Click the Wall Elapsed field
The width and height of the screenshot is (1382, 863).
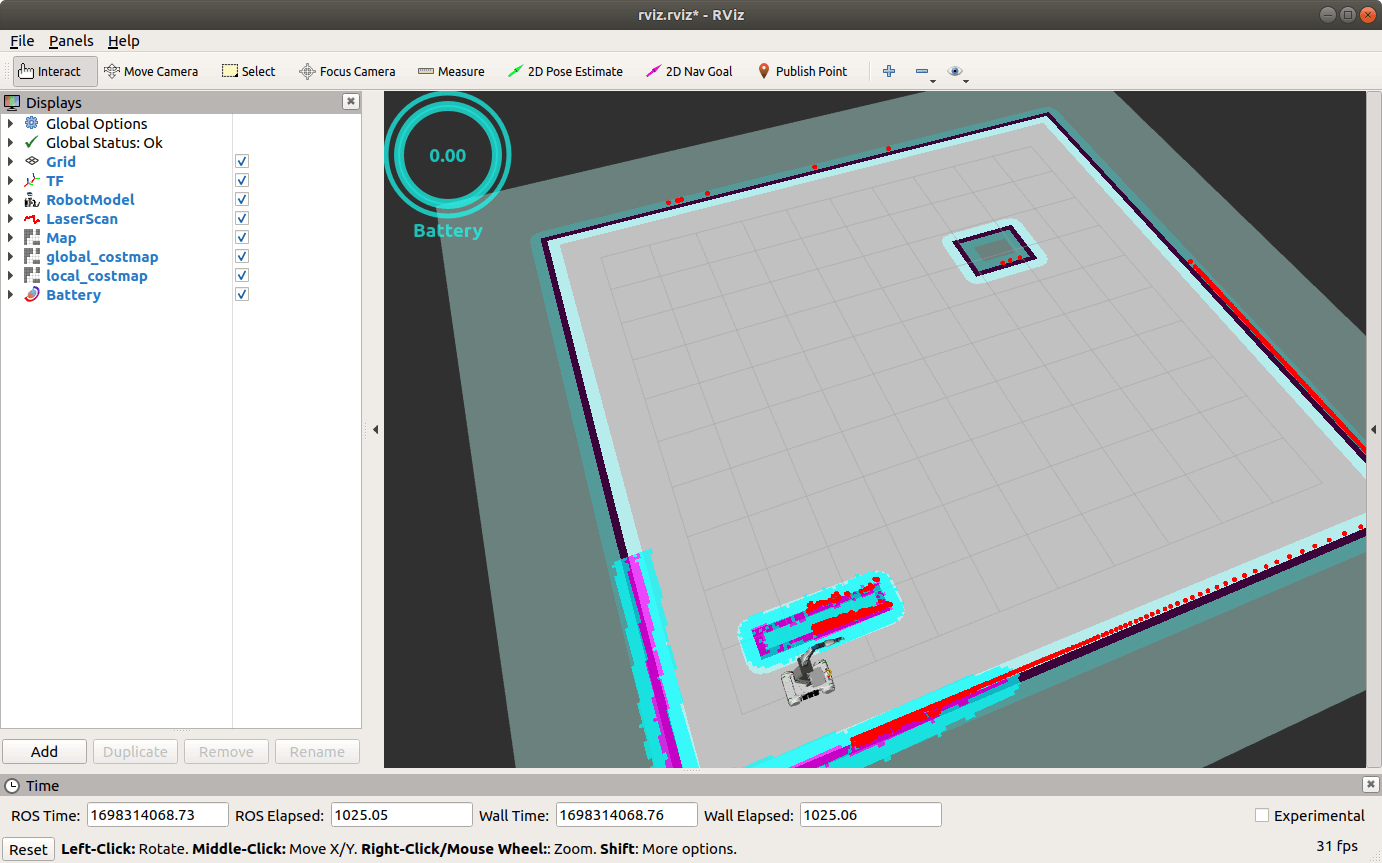tap(871, 815)
